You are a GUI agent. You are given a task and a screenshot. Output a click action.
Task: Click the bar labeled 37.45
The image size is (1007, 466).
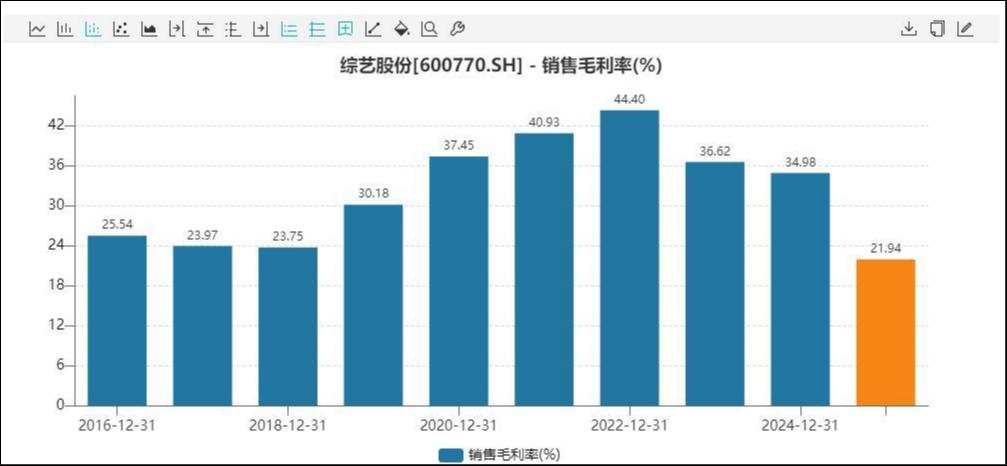(x=459, y=281)
